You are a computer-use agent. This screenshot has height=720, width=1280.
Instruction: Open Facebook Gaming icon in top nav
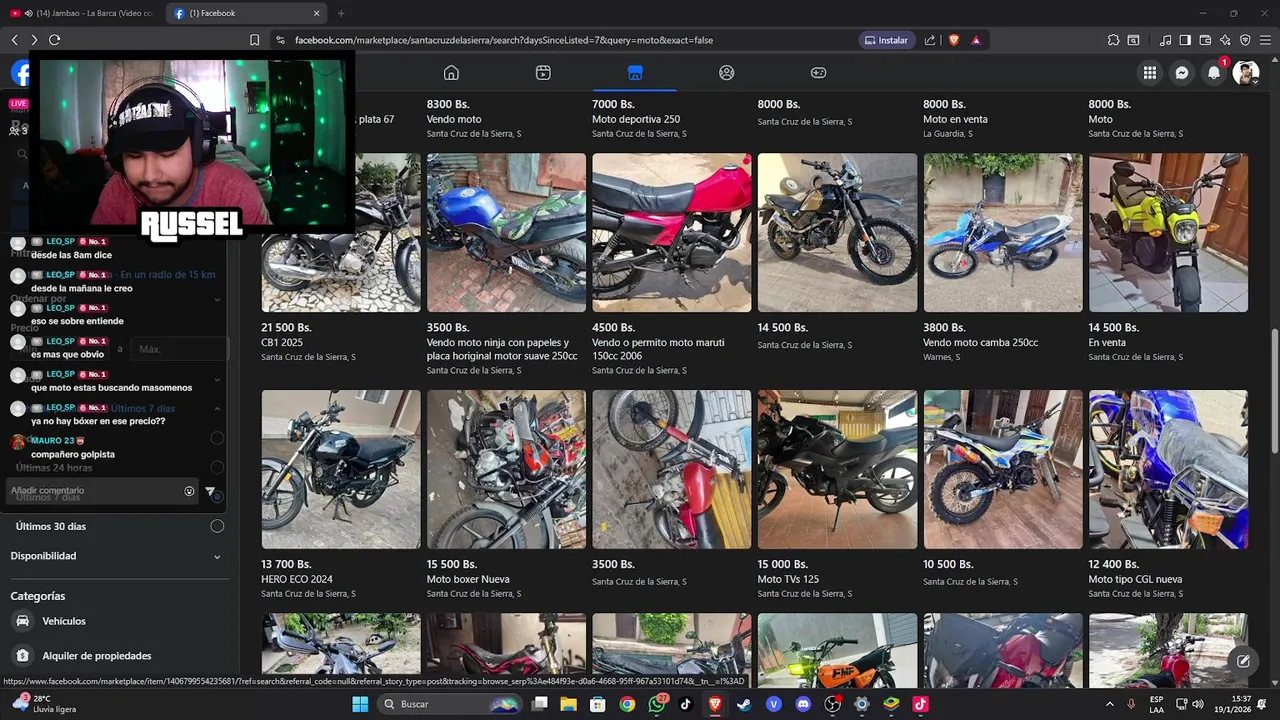click(x=818, y=73)
